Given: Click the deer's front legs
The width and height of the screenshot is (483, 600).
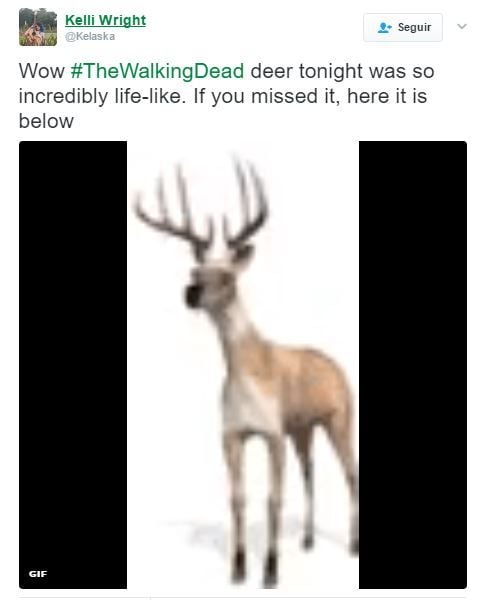Looking at the screenshot, I should (255, 505).
